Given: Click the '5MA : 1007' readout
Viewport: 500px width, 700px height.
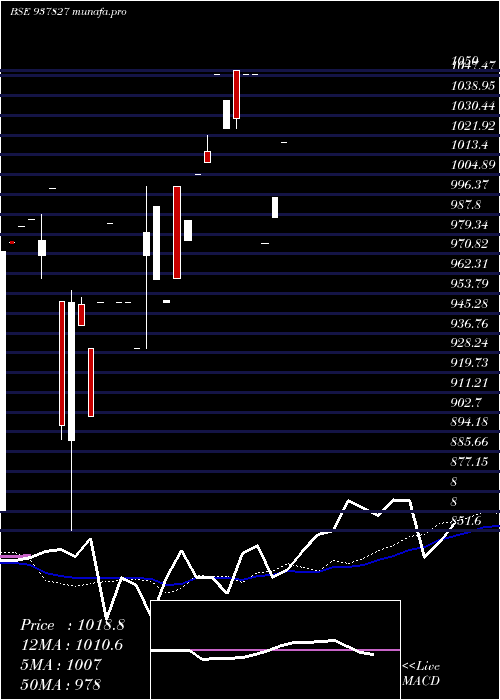Looking at the screenshot, I should (x=61, y=665).
